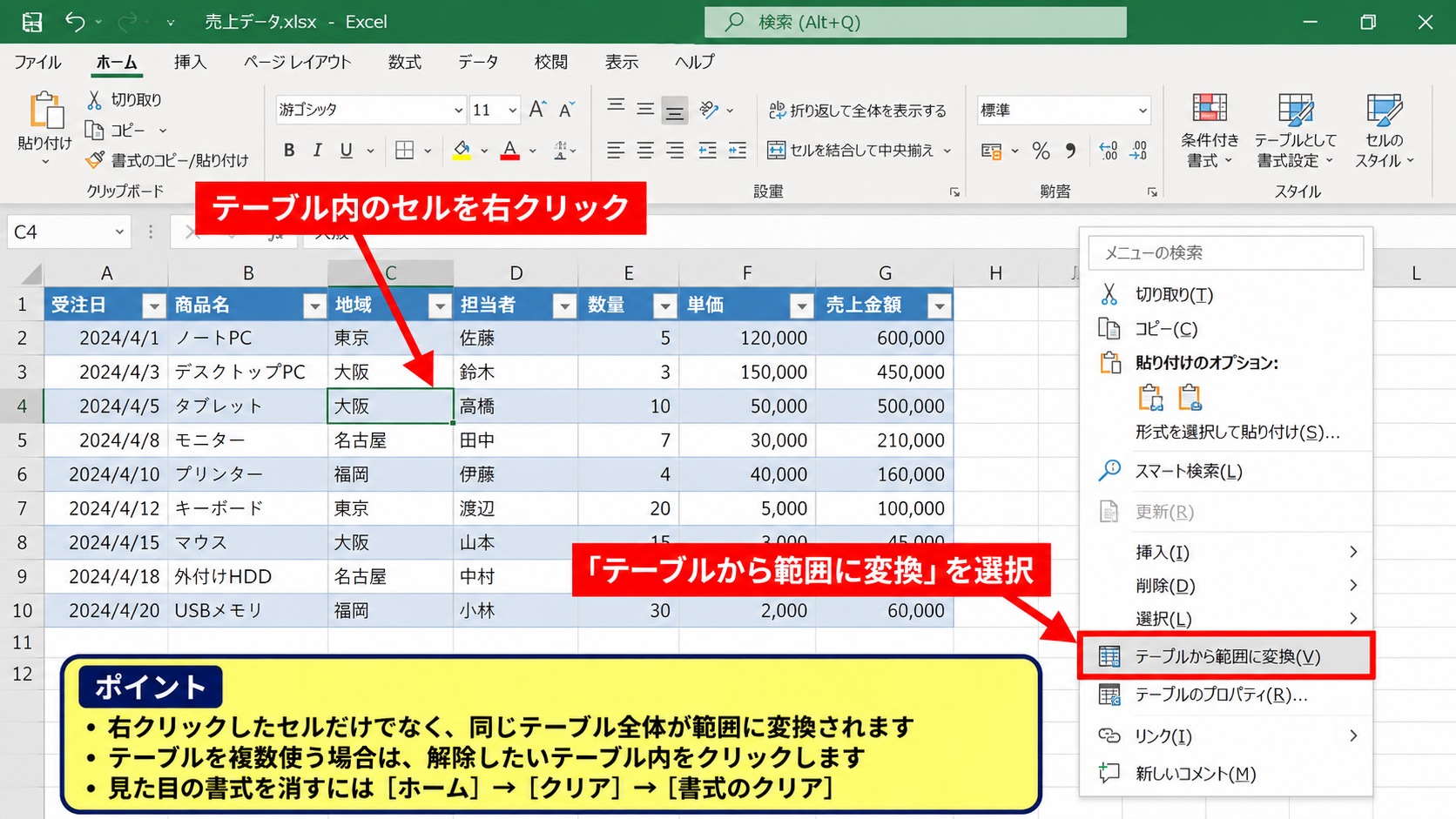Switch to the データ tab
The height and width of the screenshot is (819, 1456).
pos(478,62)
